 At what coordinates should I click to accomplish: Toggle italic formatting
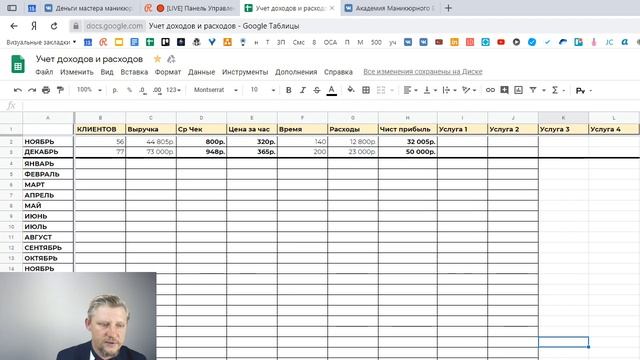(x=302, y=90)
